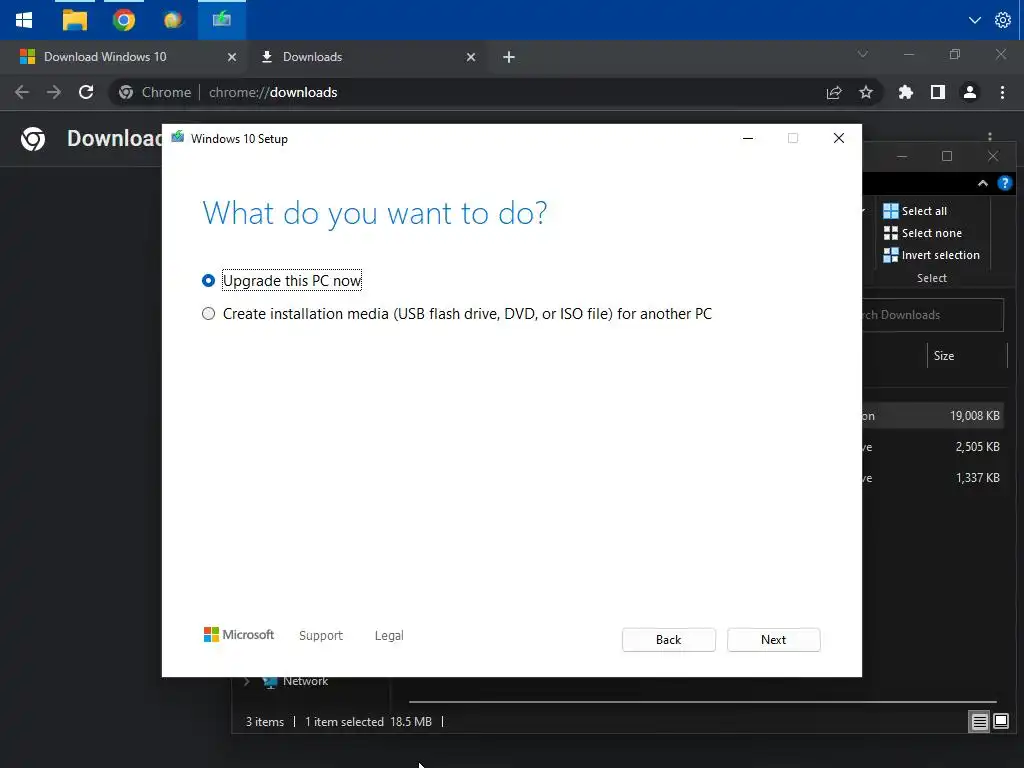Open the settings gear at top right

click(1002, 20)
